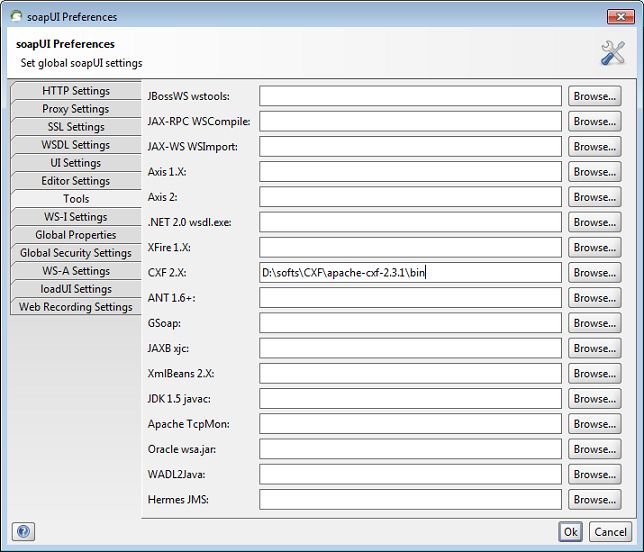
Task: Browse for Apache TcpMon path
Action: point(594,424)
